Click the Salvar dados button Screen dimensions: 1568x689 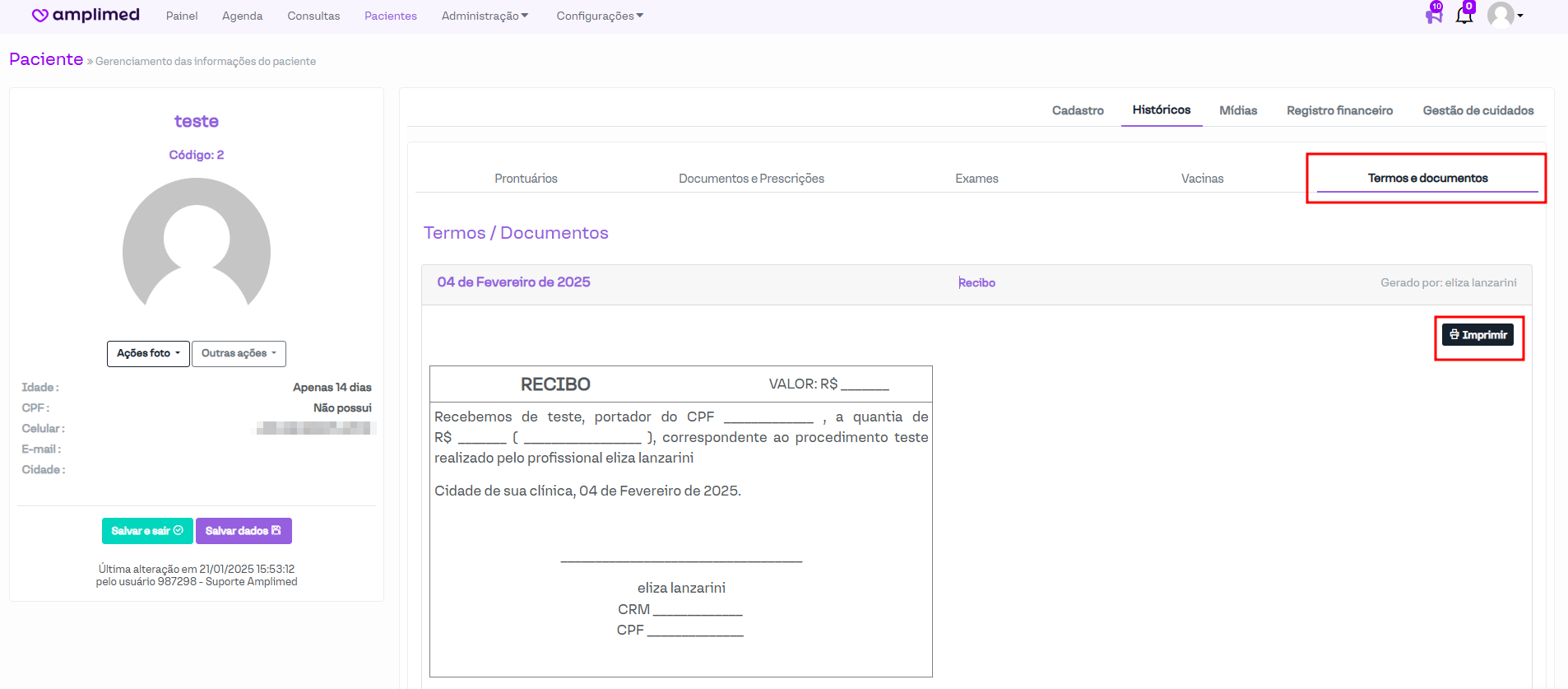[244, 531]
